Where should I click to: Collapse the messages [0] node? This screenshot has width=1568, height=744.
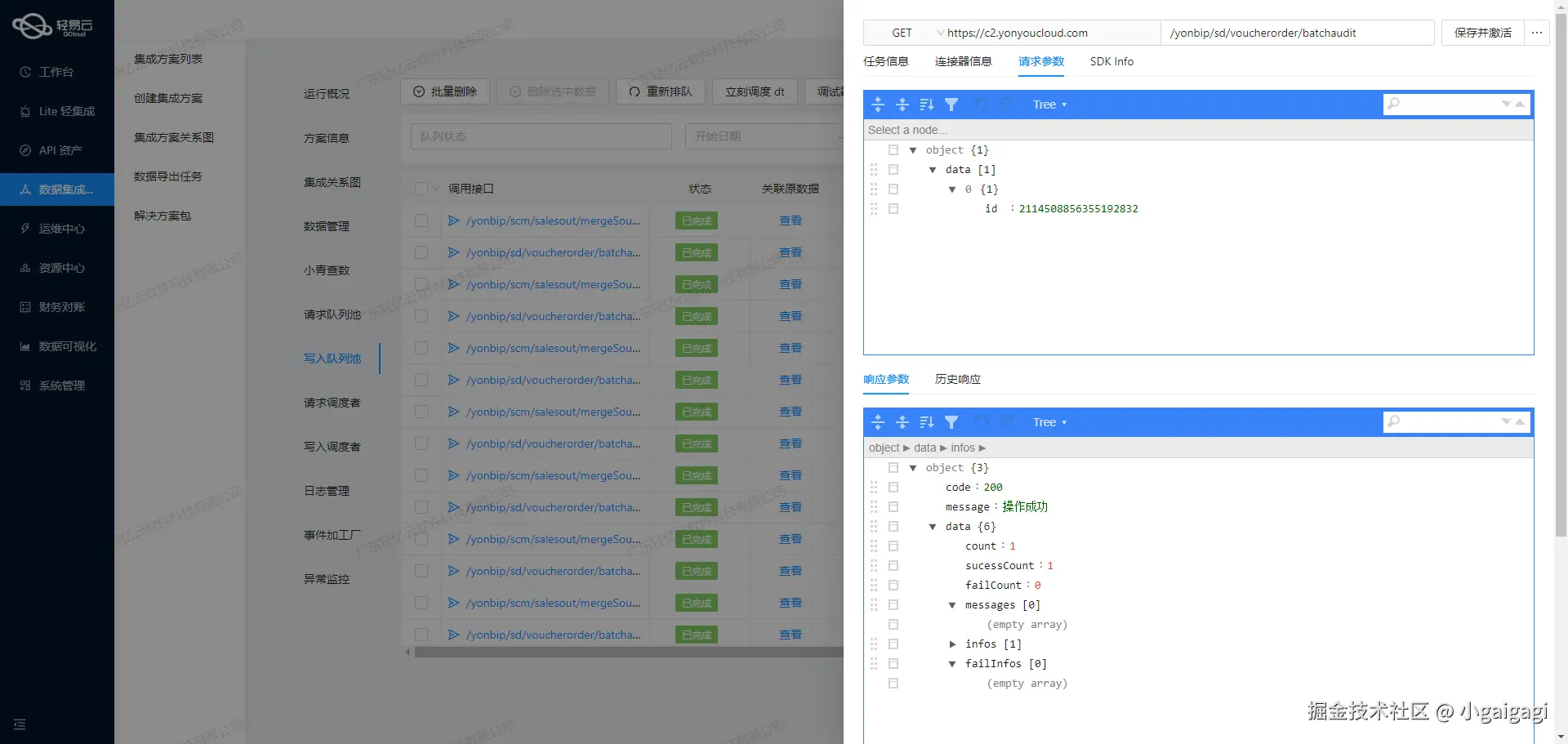pyautogui.click(x=952, y=605)
